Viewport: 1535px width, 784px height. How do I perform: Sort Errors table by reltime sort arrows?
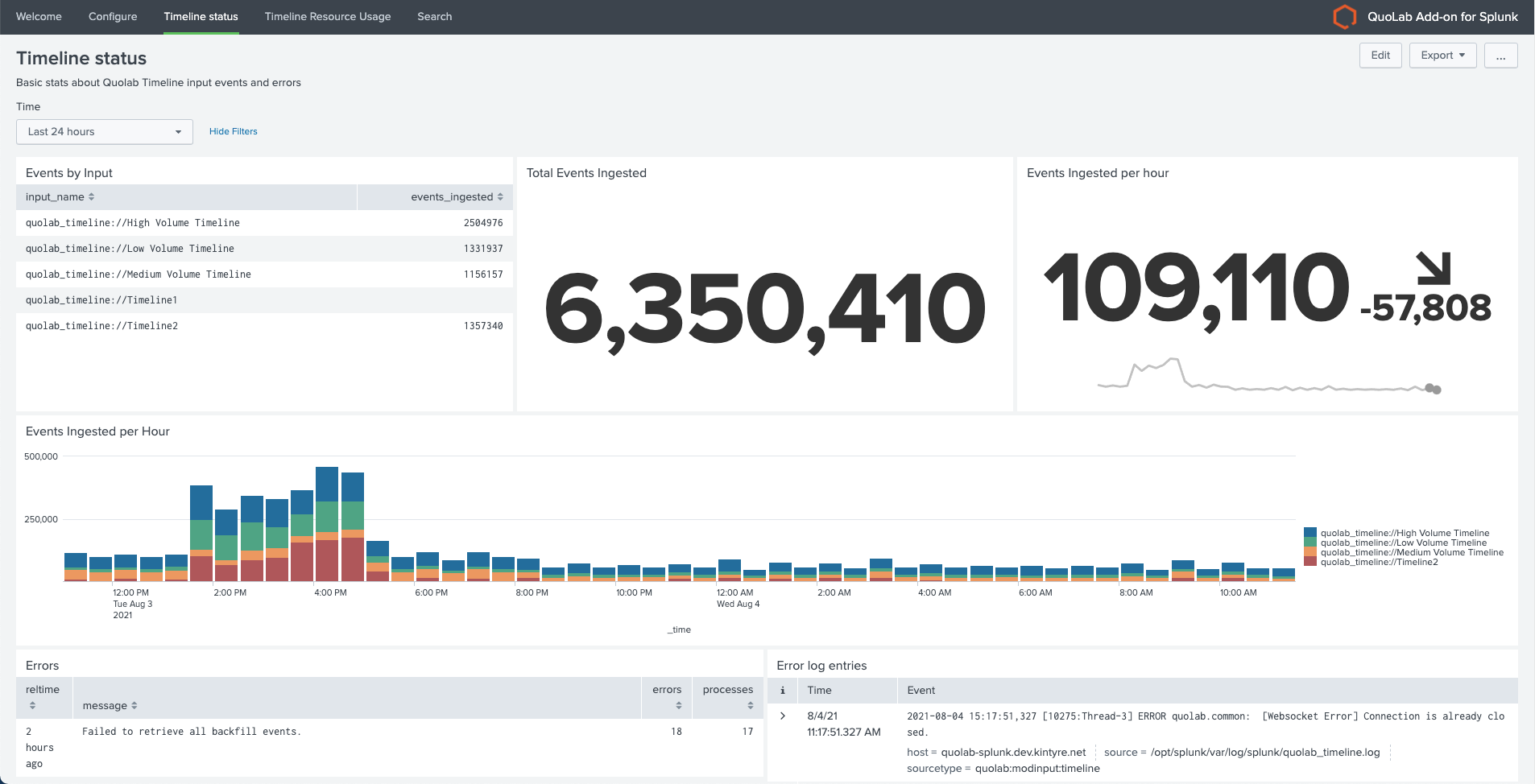click(x=32, y=706)
